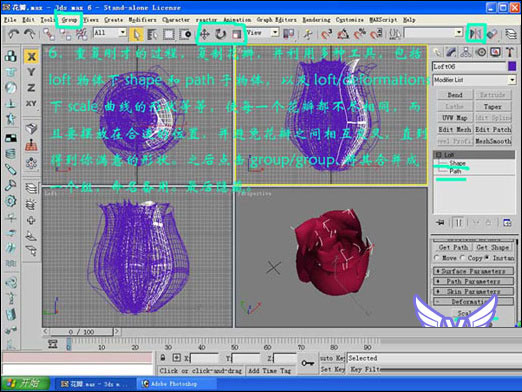This screenshot has width=522, height=392.
Task: Open the Customize menu
Action: (350, 20)
